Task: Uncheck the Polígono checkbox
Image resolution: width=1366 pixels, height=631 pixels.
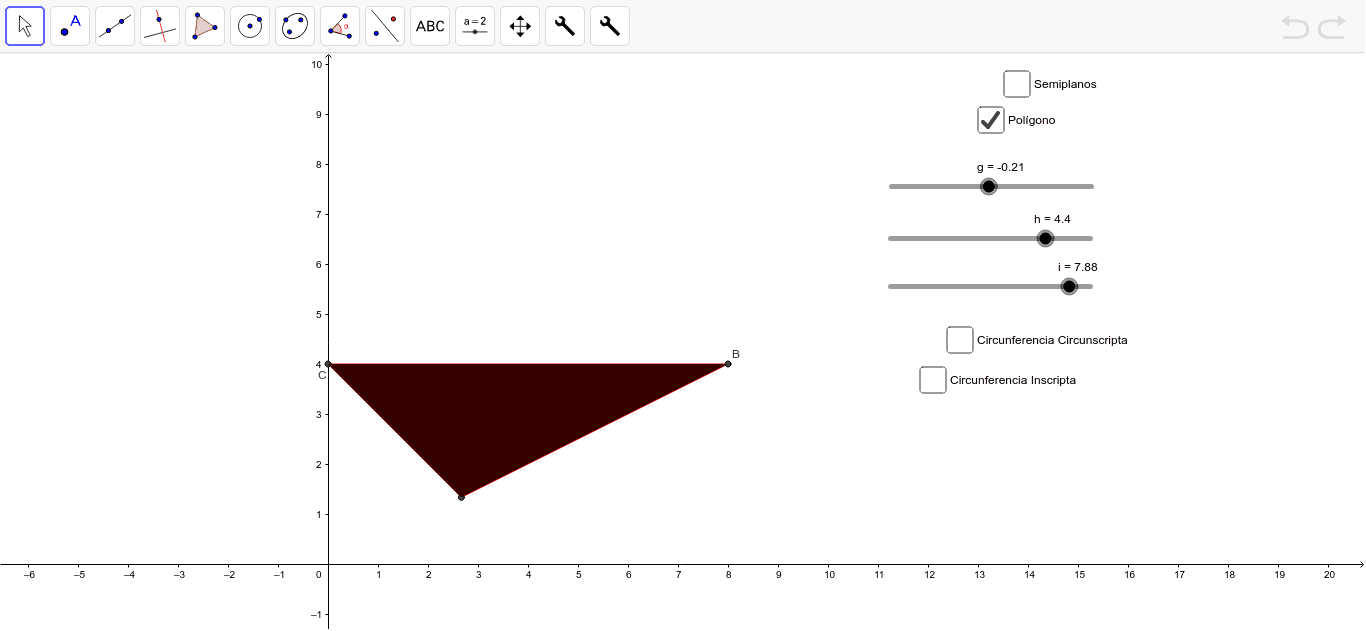Action: pyautogui.click(x=991, y=120)
